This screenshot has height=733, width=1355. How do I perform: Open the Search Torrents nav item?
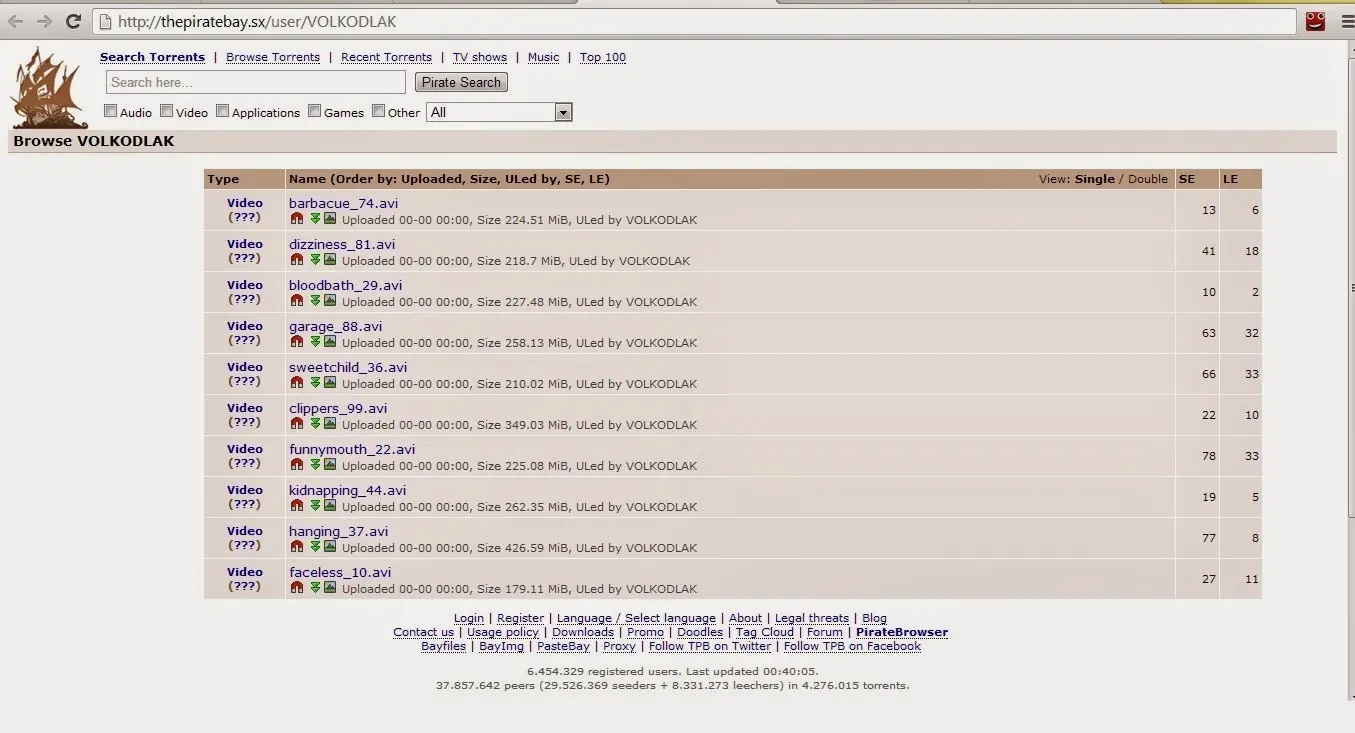[x=152, y=57]
